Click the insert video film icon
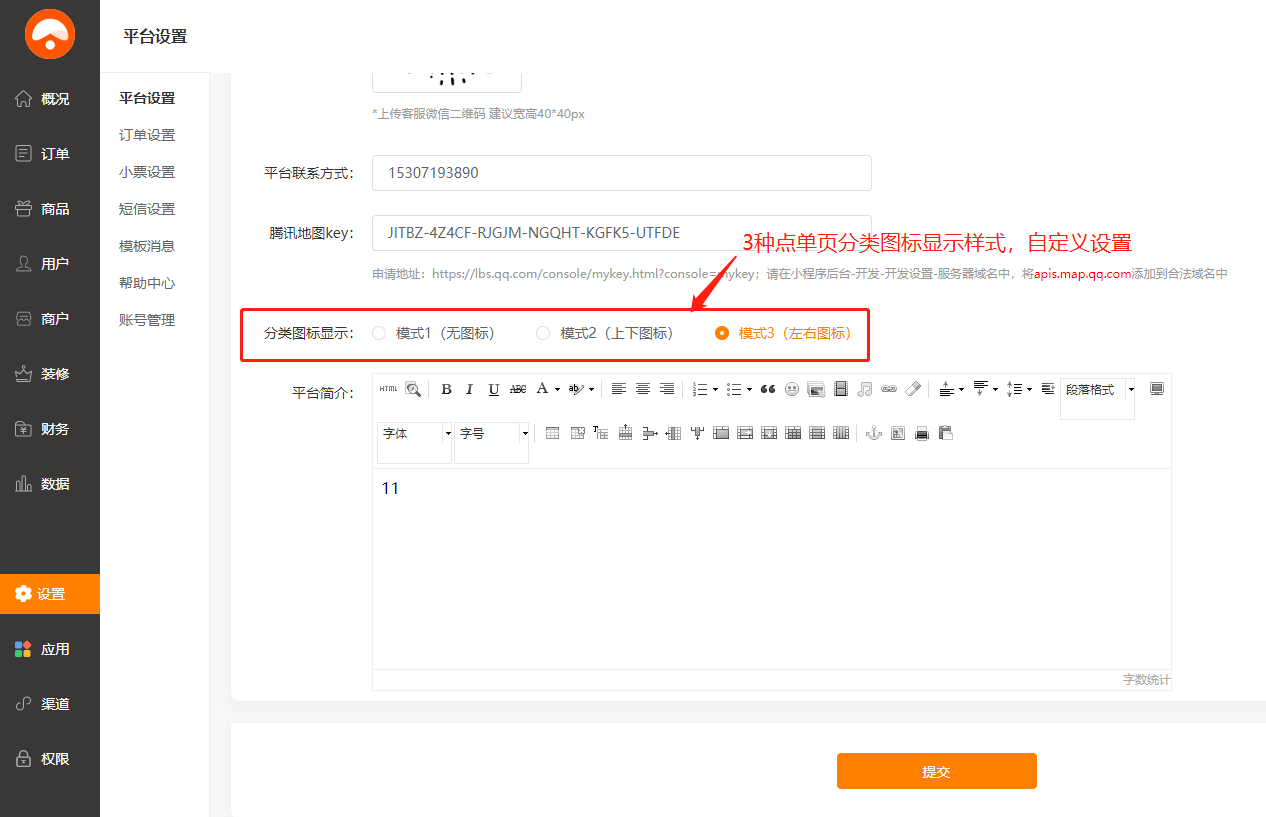Screen dimensions: 1266x817 click(x=841, y=389)
